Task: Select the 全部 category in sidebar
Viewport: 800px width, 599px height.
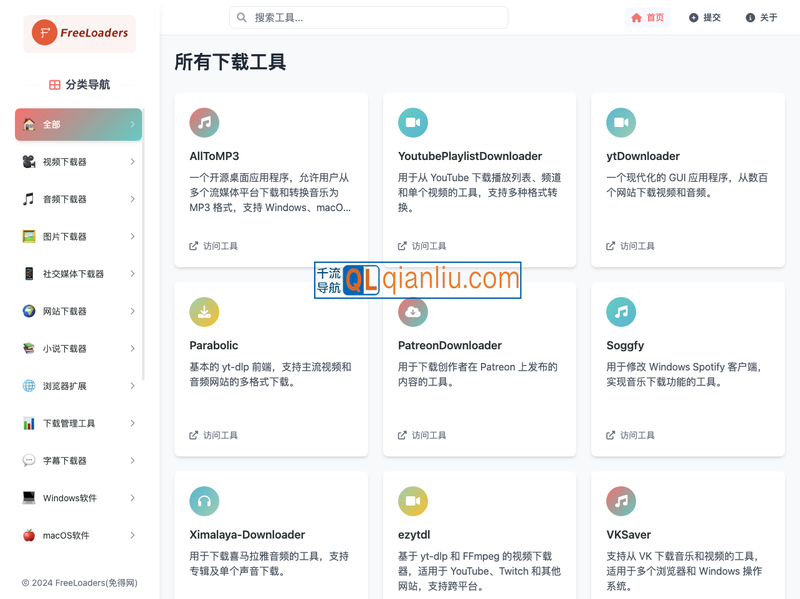Action: click(x=78, y=125)
